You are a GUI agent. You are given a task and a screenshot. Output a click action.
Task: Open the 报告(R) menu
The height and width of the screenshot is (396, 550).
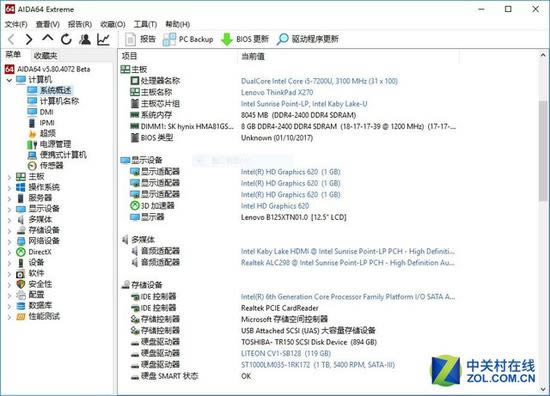80,24
